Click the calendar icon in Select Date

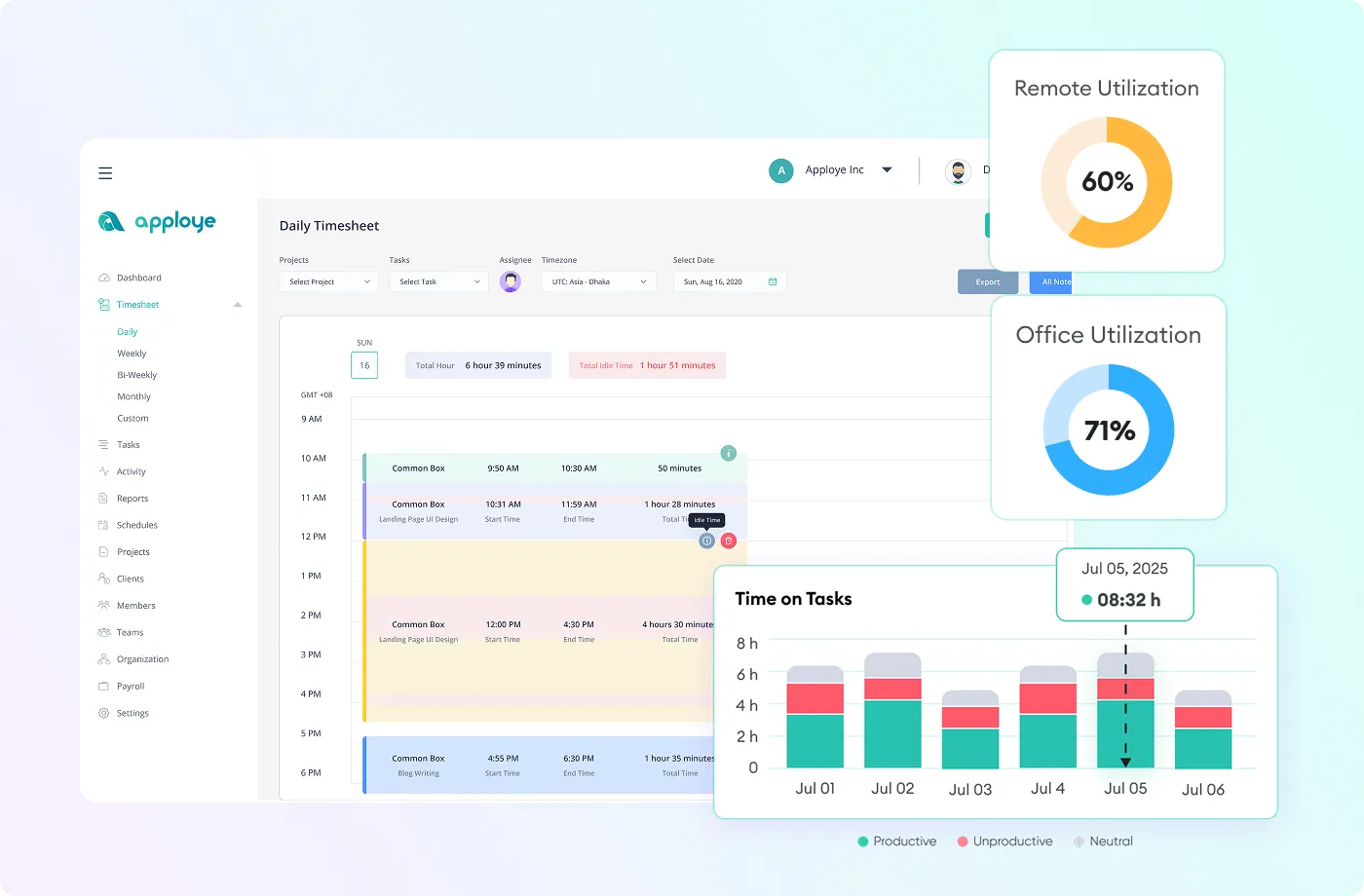773,281
